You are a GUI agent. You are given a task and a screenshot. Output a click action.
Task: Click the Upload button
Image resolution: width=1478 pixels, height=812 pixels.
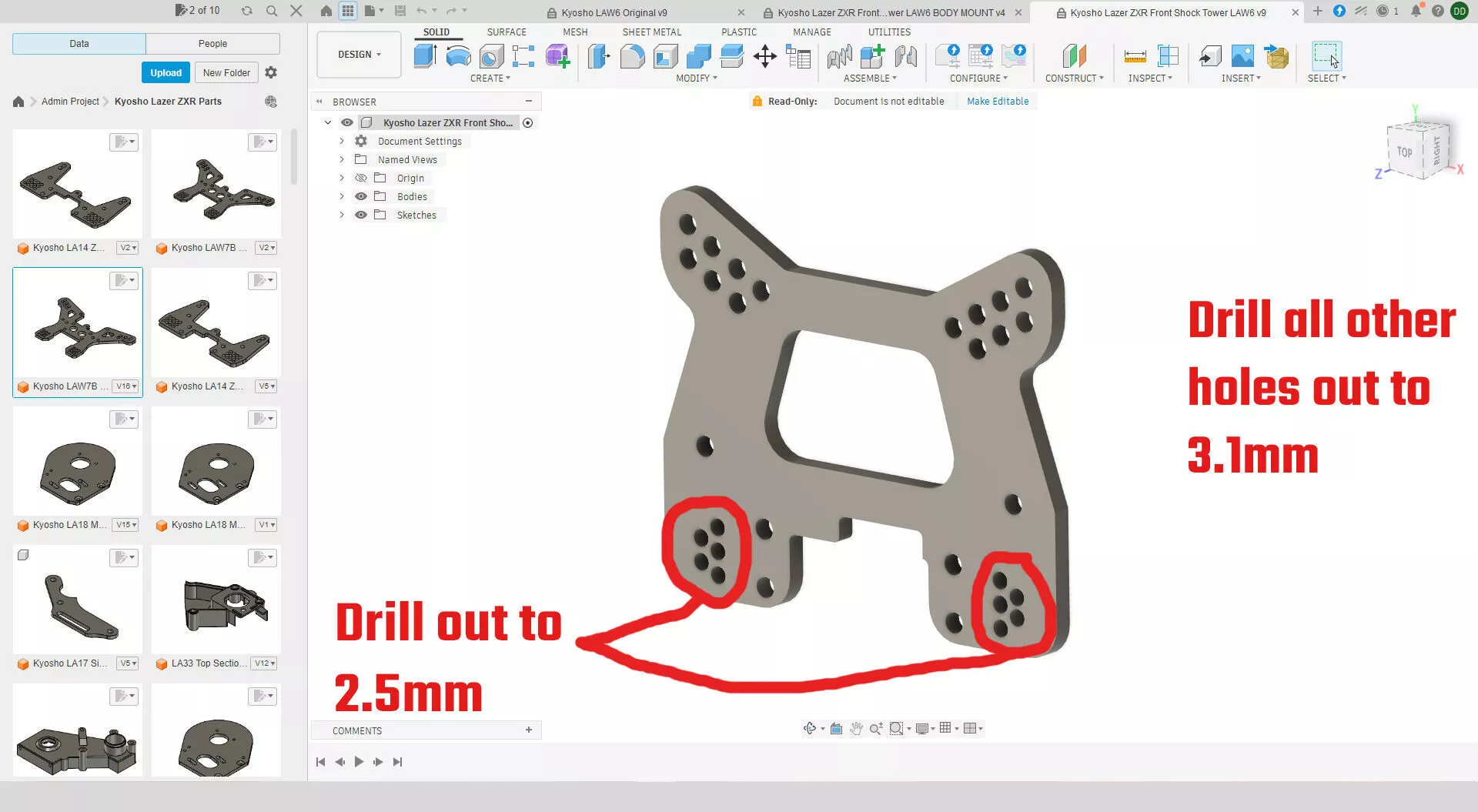166,72
